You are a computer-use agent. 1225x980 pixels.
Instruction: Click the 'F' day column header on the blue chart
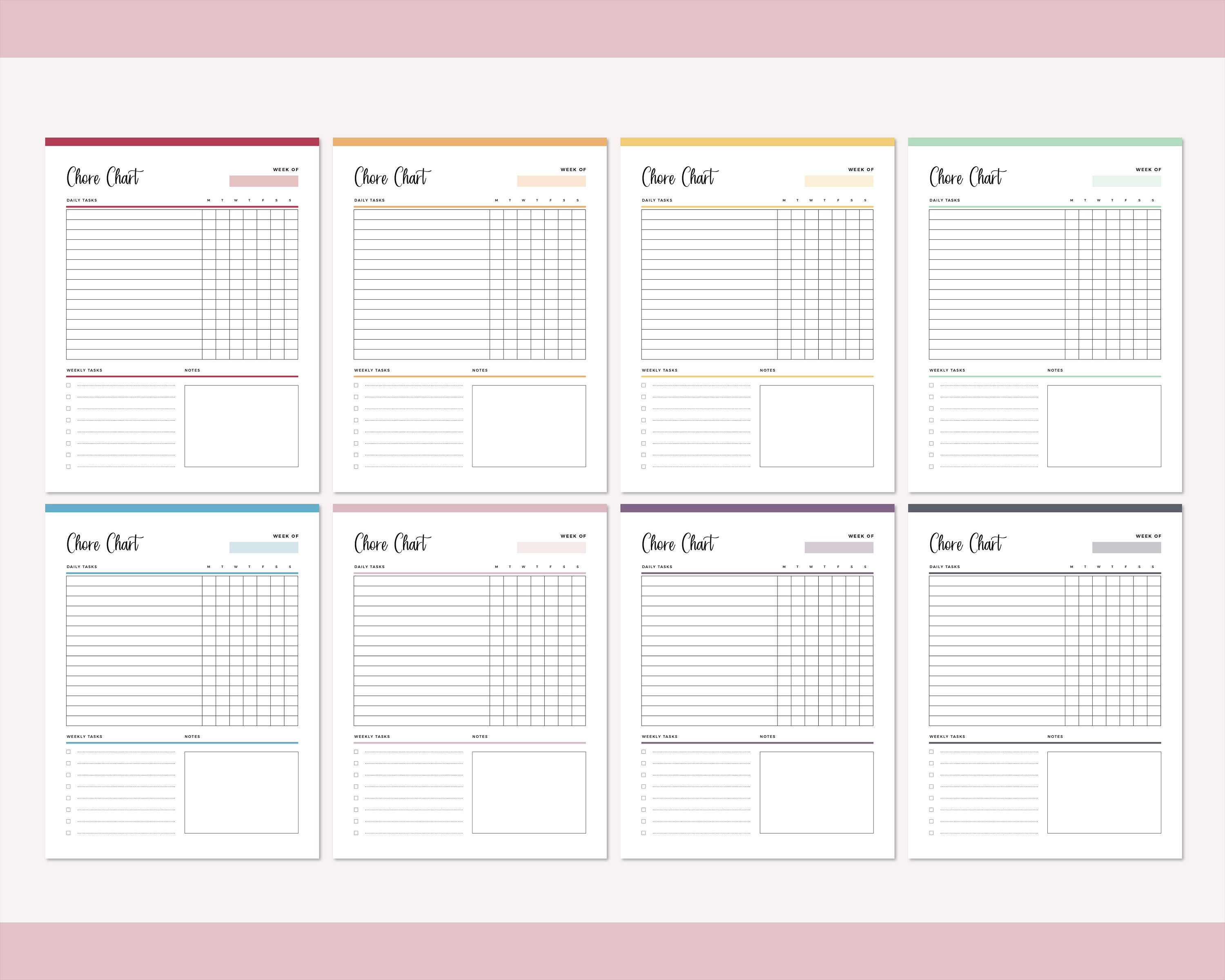tap(263, 566)
